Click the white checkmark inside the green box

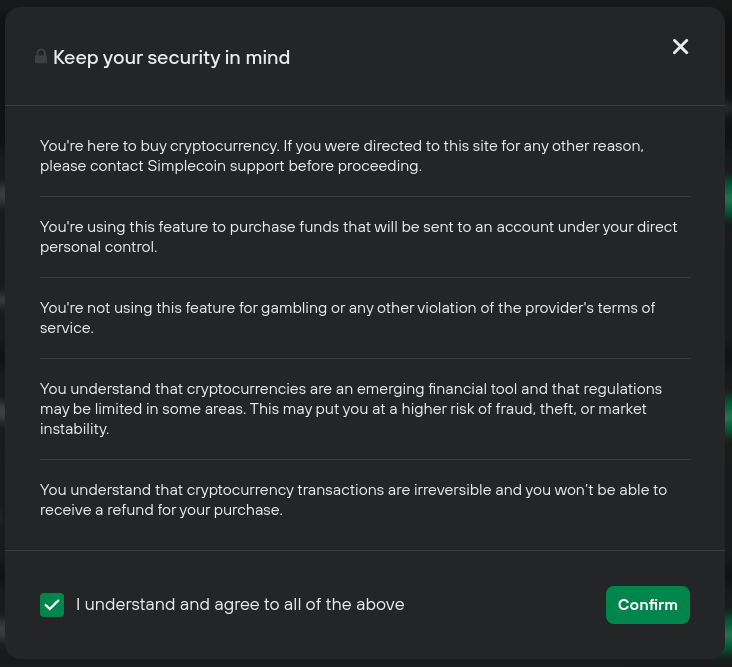click(x=52, y=605)
